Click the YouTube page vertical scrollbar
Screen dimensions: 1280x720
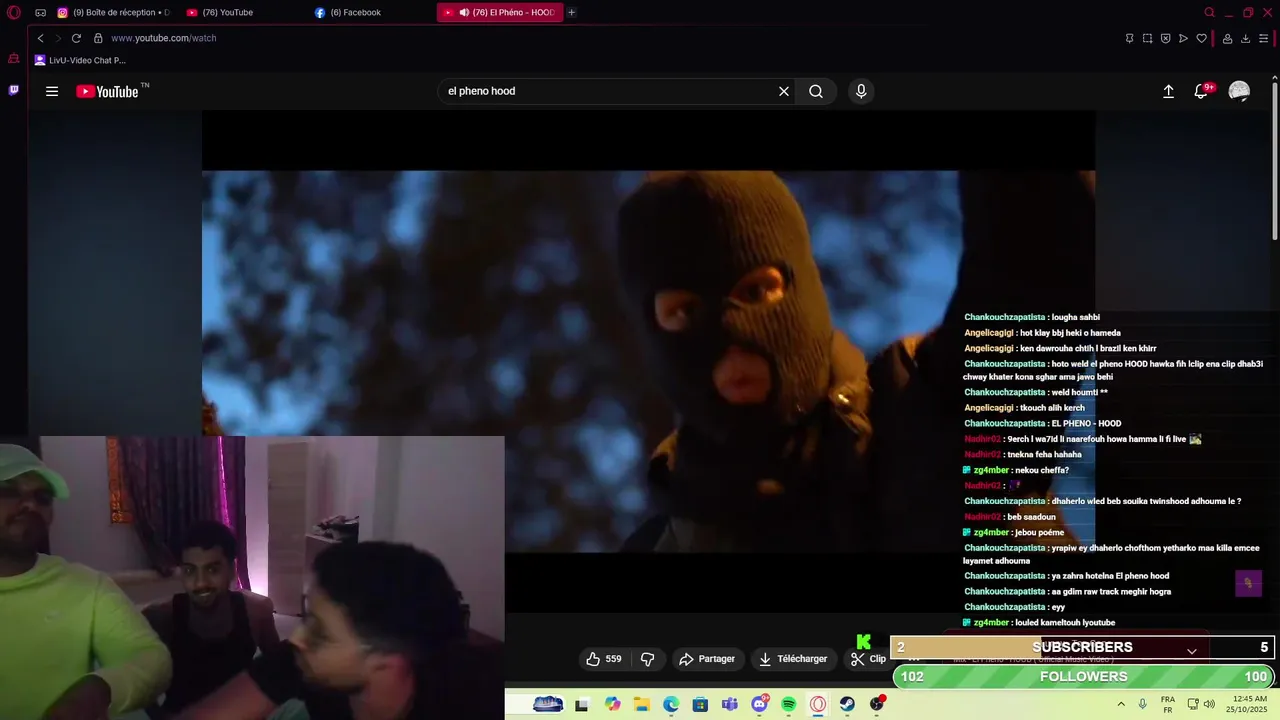[x=1275, y=160]
